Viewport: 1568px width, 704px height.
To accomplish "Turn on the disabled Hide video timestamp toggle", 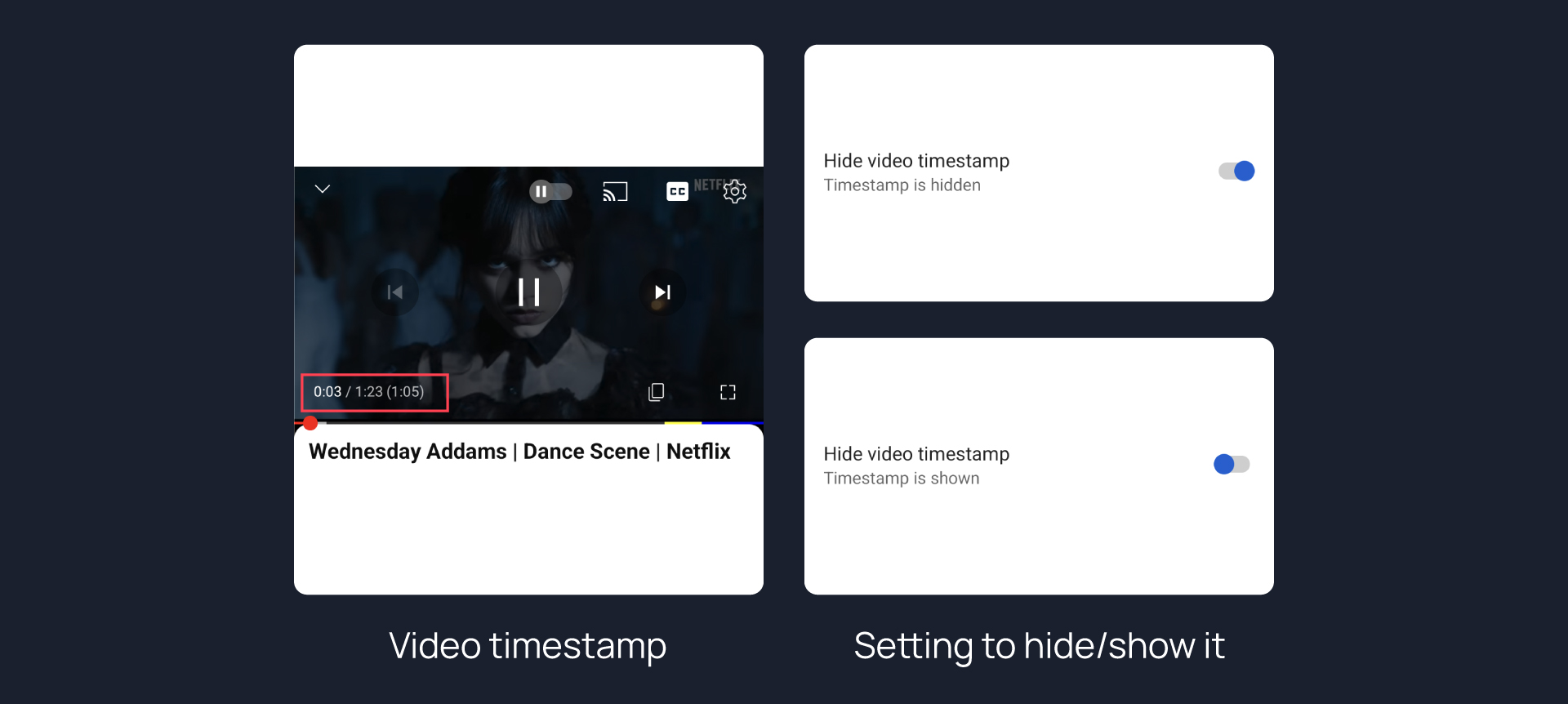I will coord(1232,464).
